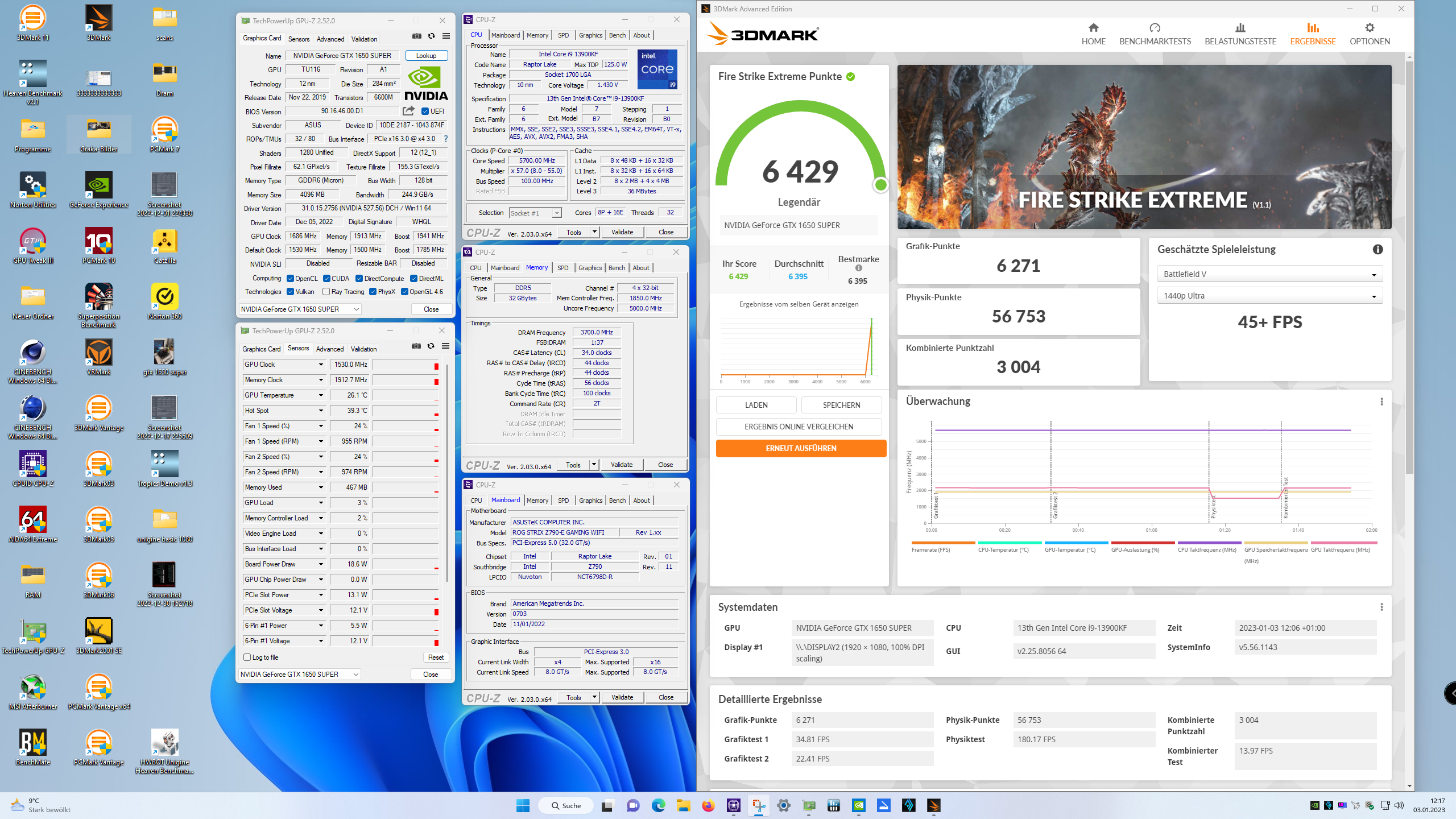Open MSI Afterburner desktop icon
1456x819 pixels.
[33, 692]
